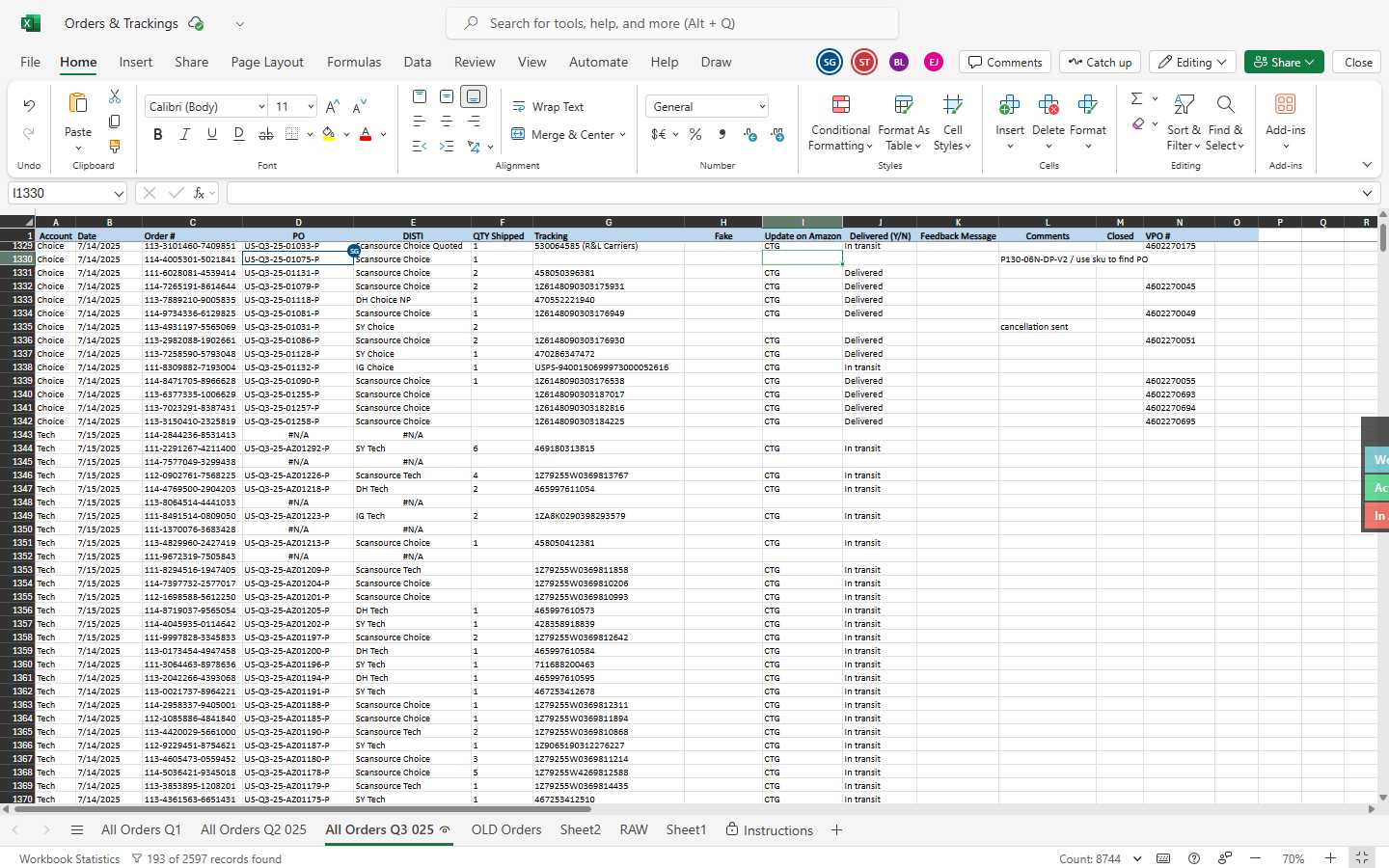
Task: Toggle Middle Align vertical alignment
Action: 447,96
